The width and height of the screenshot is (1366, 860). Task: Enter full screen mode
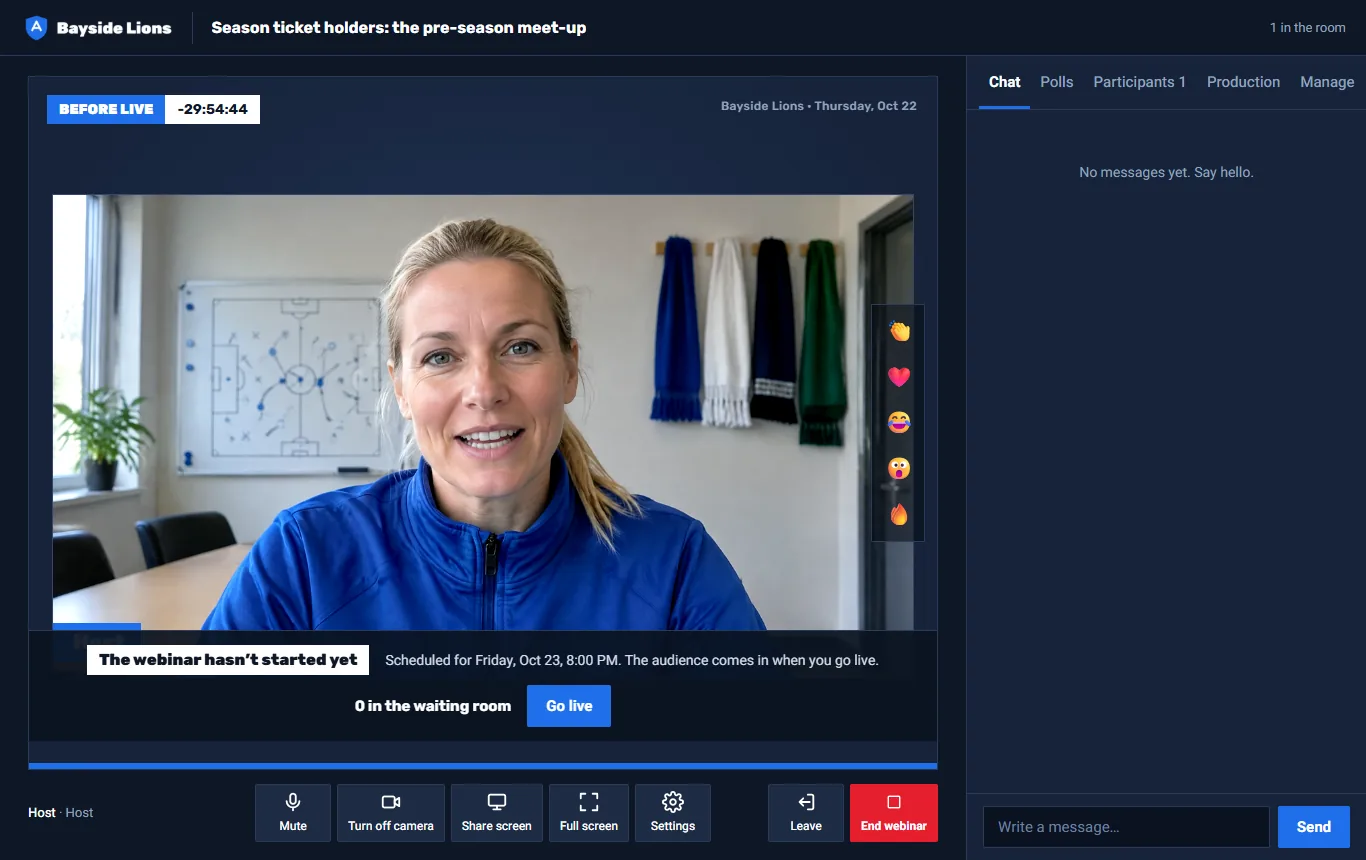589,813
